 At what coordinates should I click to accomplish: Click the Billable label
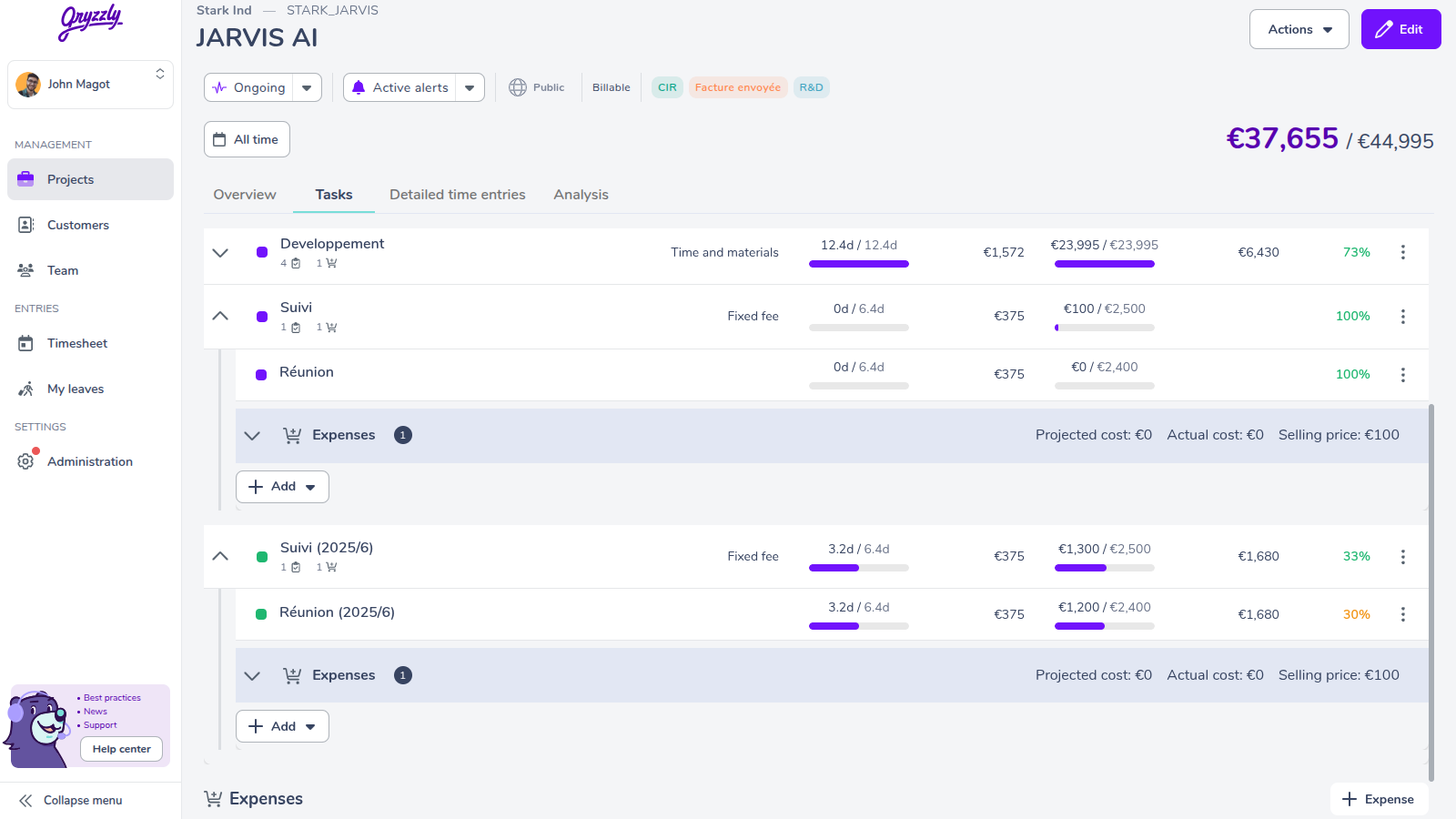(612, 87)
